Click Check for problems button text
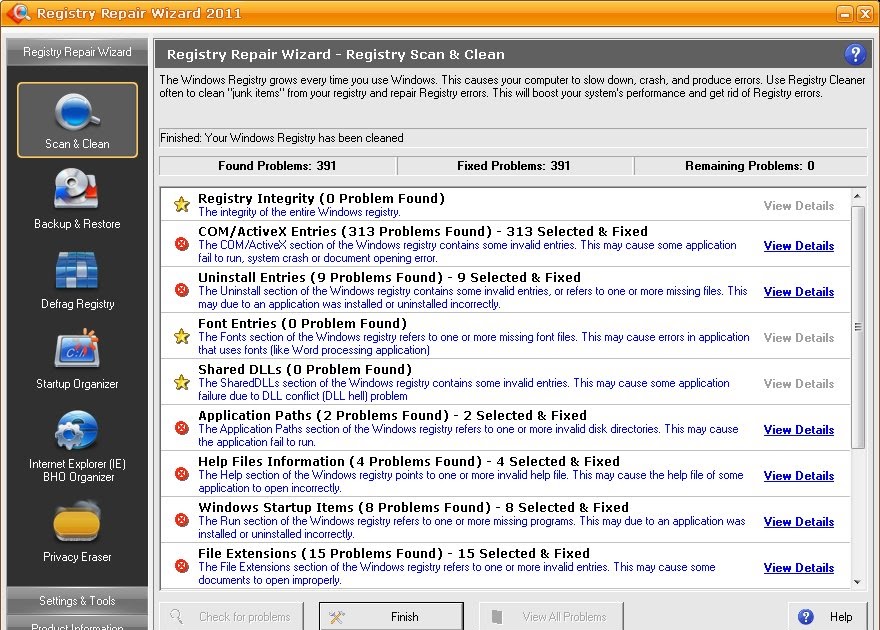This screenshot has height=630, width=880. (245, 617)
